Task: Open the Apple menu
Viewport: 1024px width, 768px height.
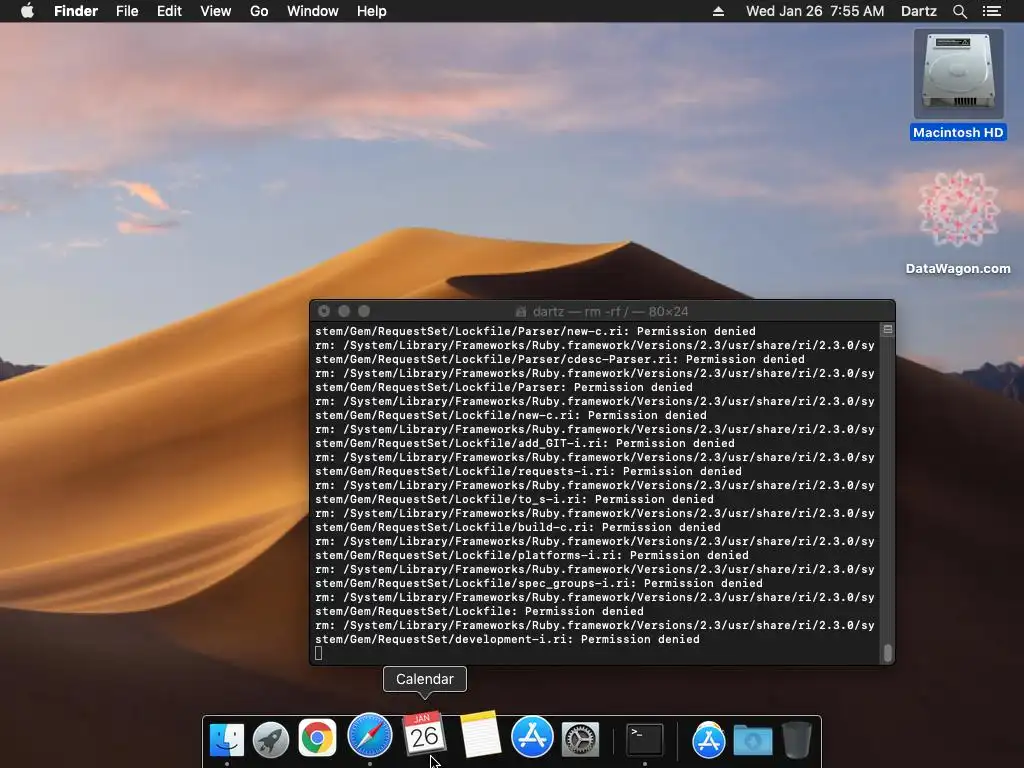Action: pos(27,11)
